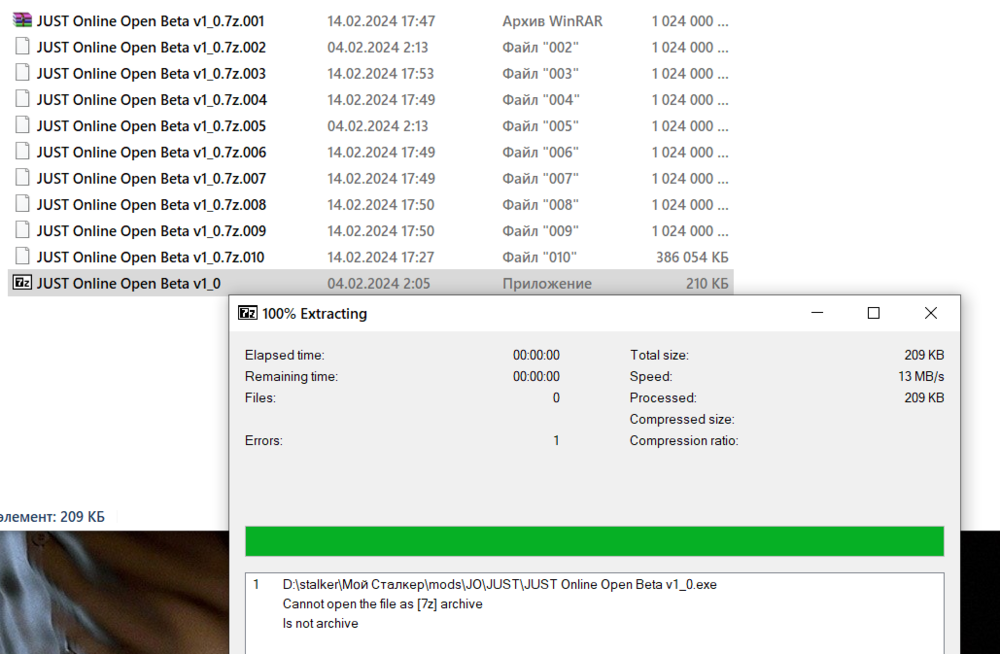This screenshot has width=1000, height=654.
Task: Click the blank file icon of 7z.006
Action: pyautogui.click(x=22, y=151)
